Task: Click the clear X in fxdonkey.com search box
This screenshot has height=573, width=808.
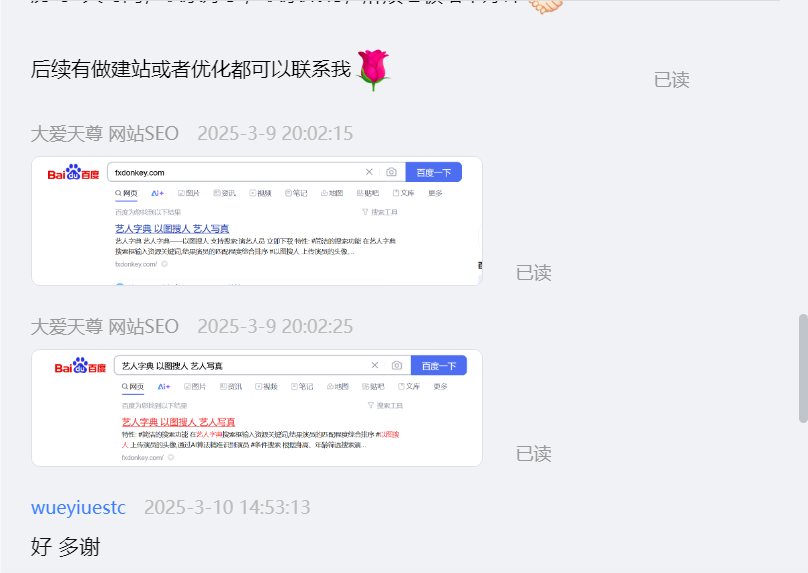Action: click(369, 173)
